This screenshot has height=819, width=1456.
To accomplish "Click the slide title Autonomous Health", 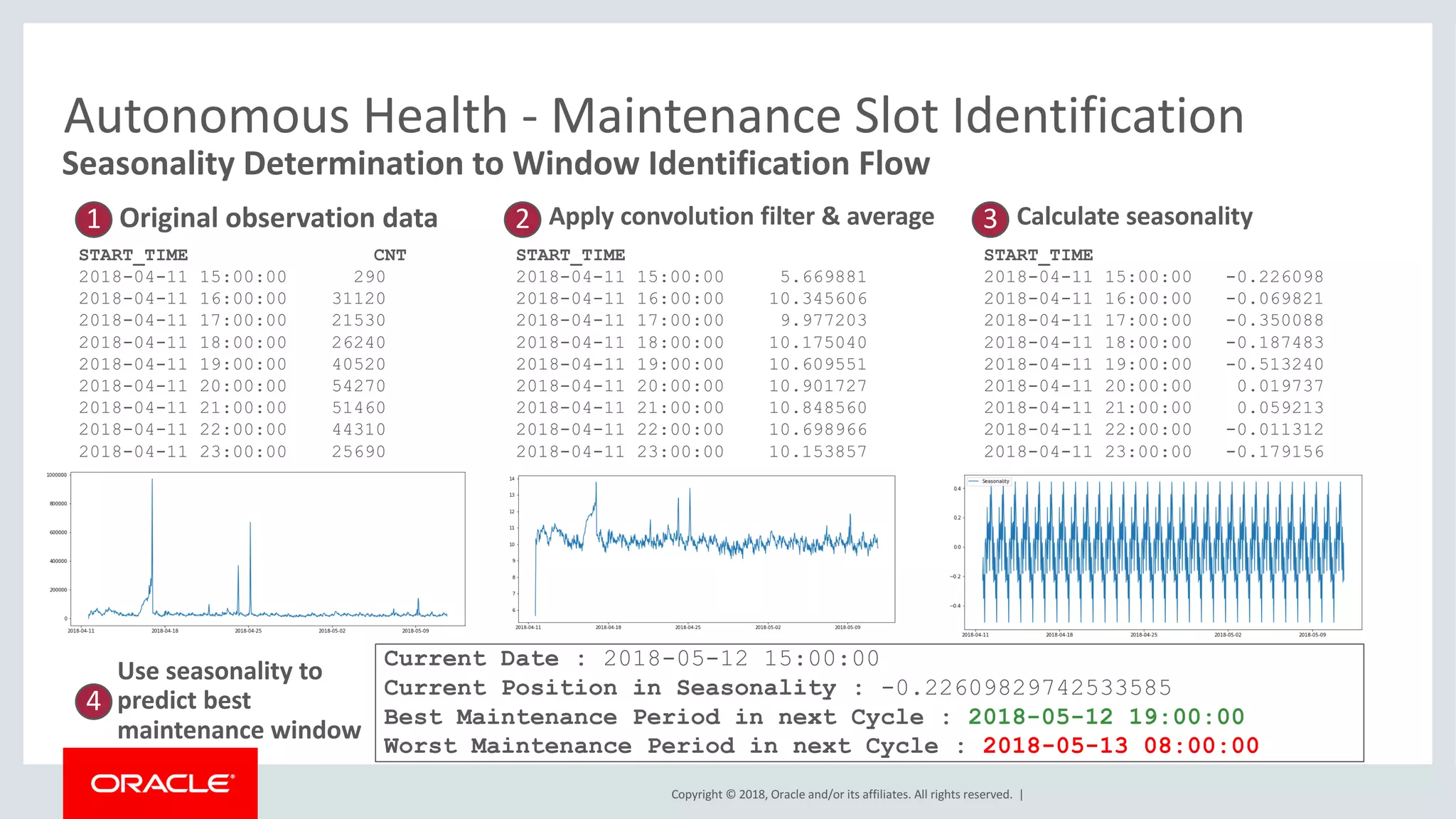I will click(653, 116).
